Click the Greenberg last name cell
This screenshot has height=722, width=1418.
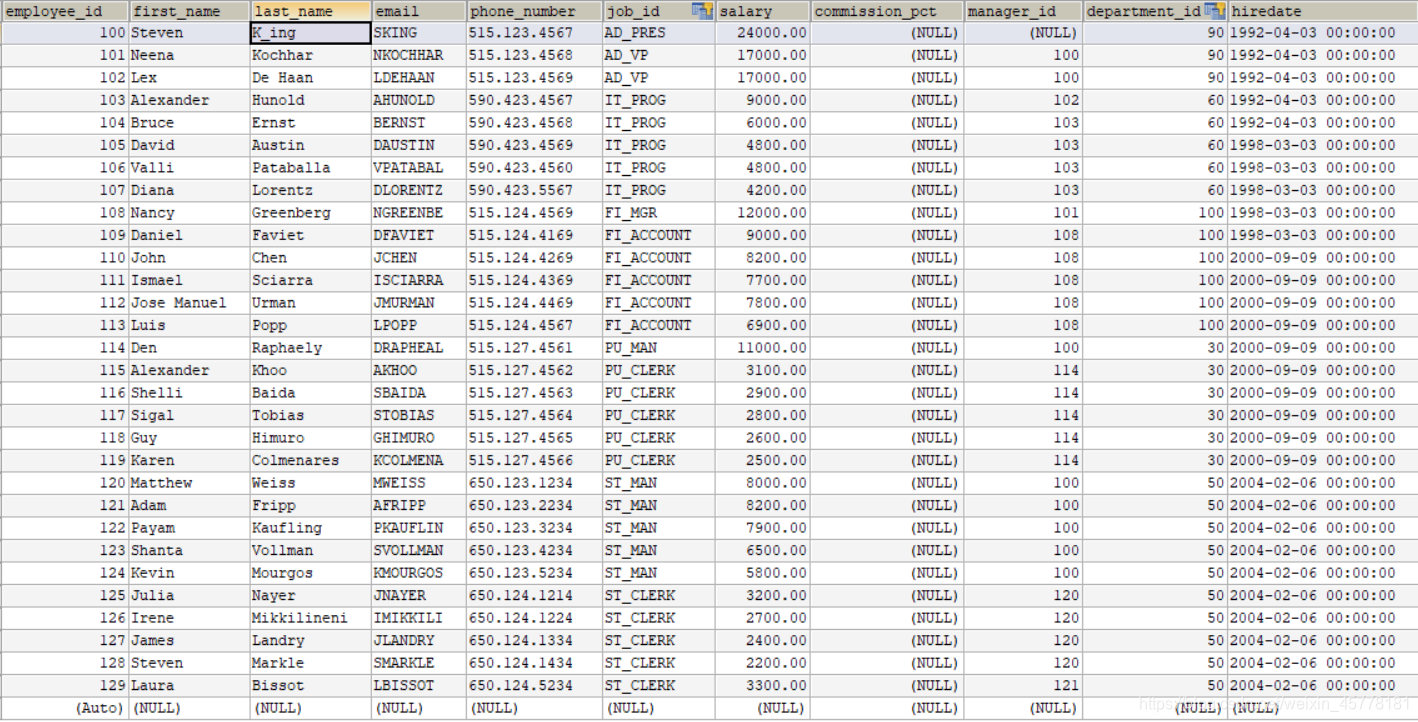click(311, 213)
